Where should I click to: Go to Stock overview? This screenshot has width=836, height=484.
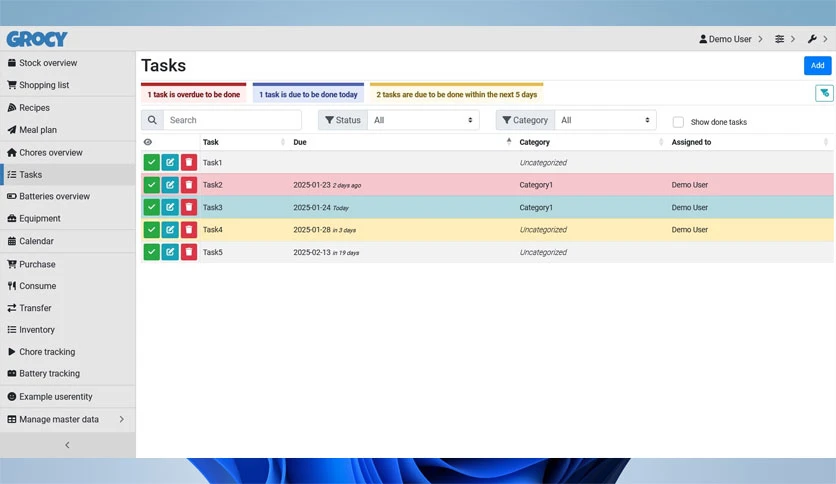[x=68, y=63]
